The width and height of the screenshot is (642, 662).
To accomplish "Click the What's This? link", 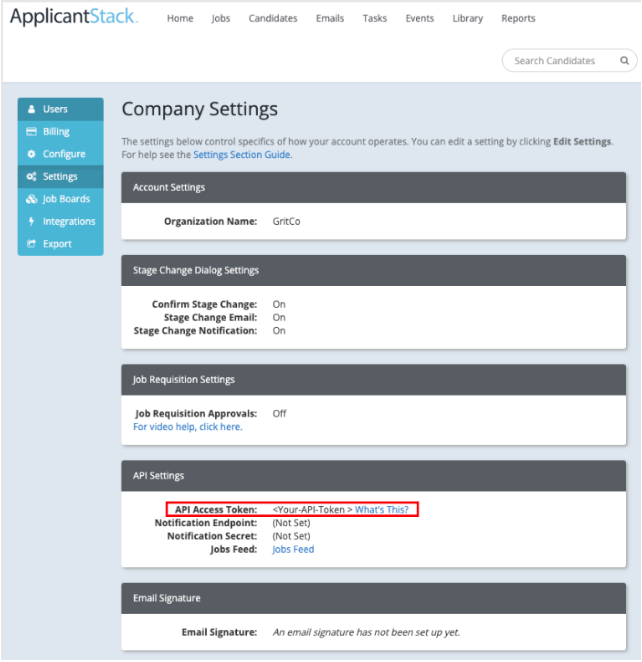I will click(x=382, y=510).
